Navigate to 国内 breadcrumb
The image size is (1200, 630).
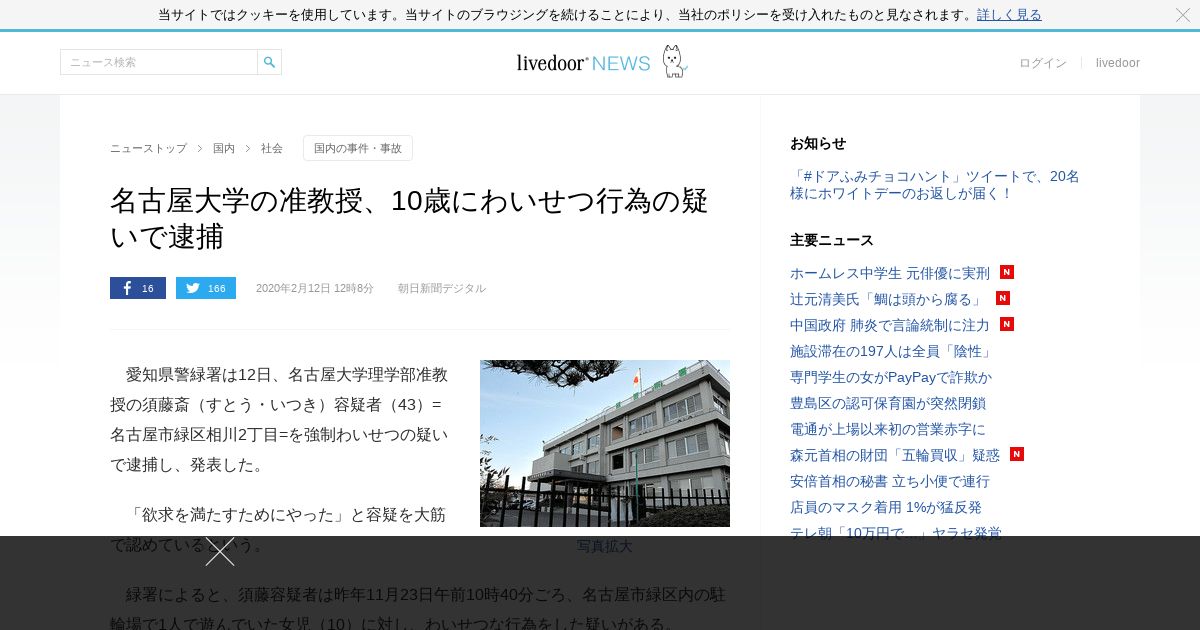click(224, 148)
